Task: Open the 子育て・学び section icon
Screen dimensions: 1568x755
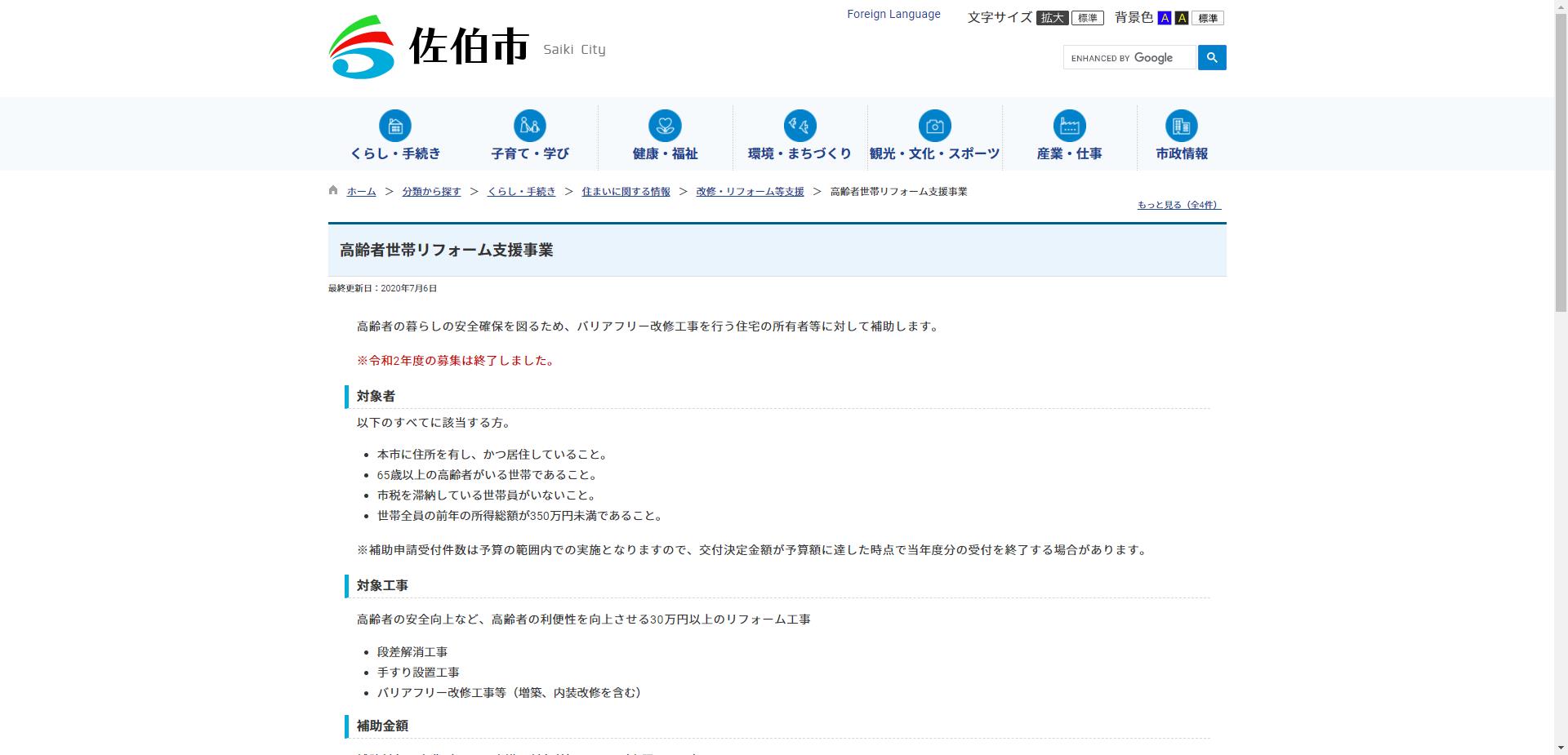Action: click(529, 127)
